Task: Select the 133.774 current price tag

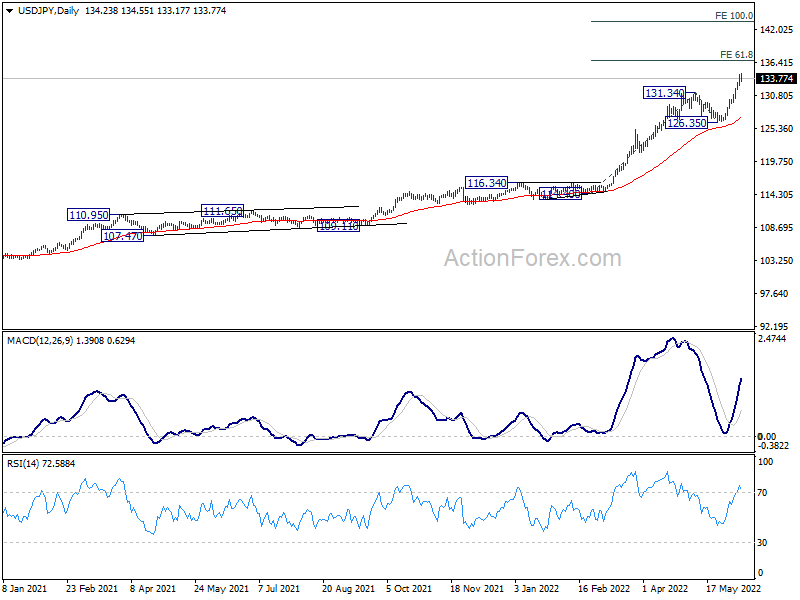Action: click(776, 79)
